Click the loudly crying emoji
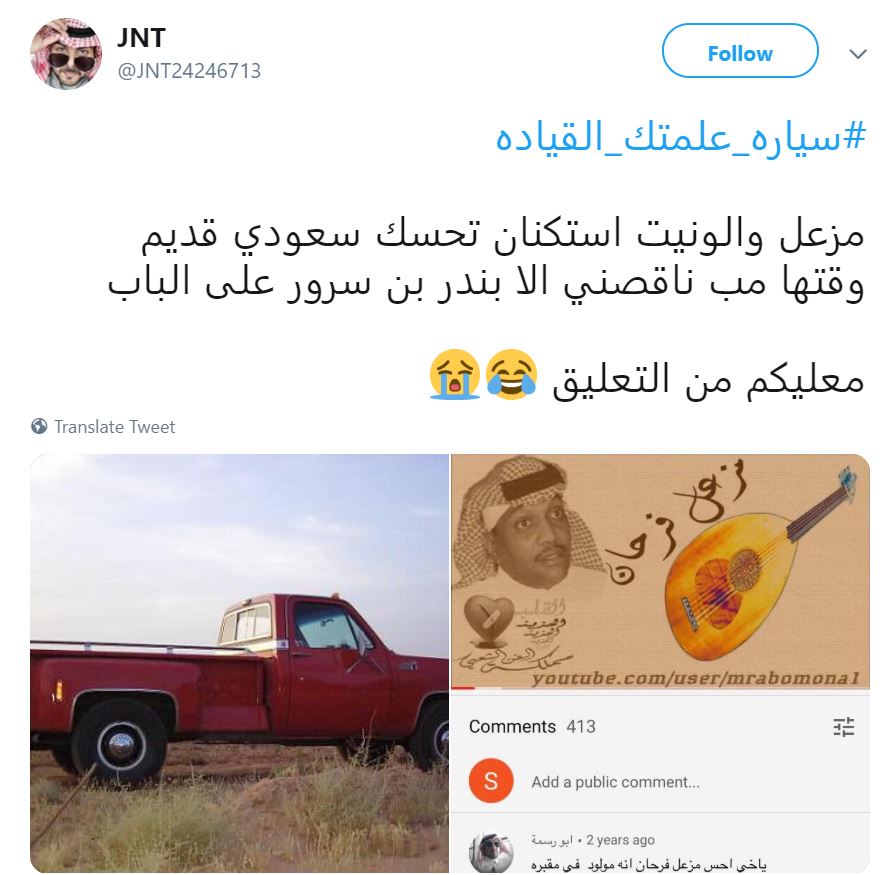This screenshot has height=875, width=882. pos(454,375)
